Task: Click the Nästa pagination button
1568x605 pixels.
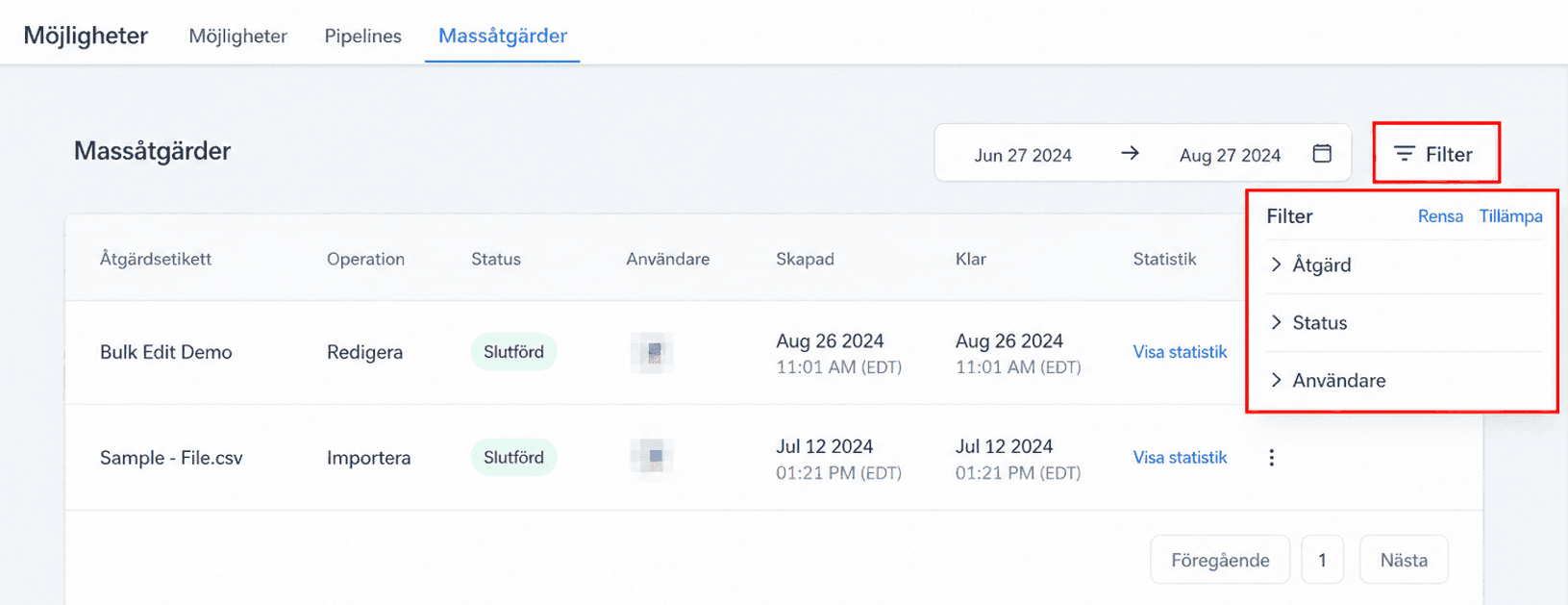Action: point(1404,560)
